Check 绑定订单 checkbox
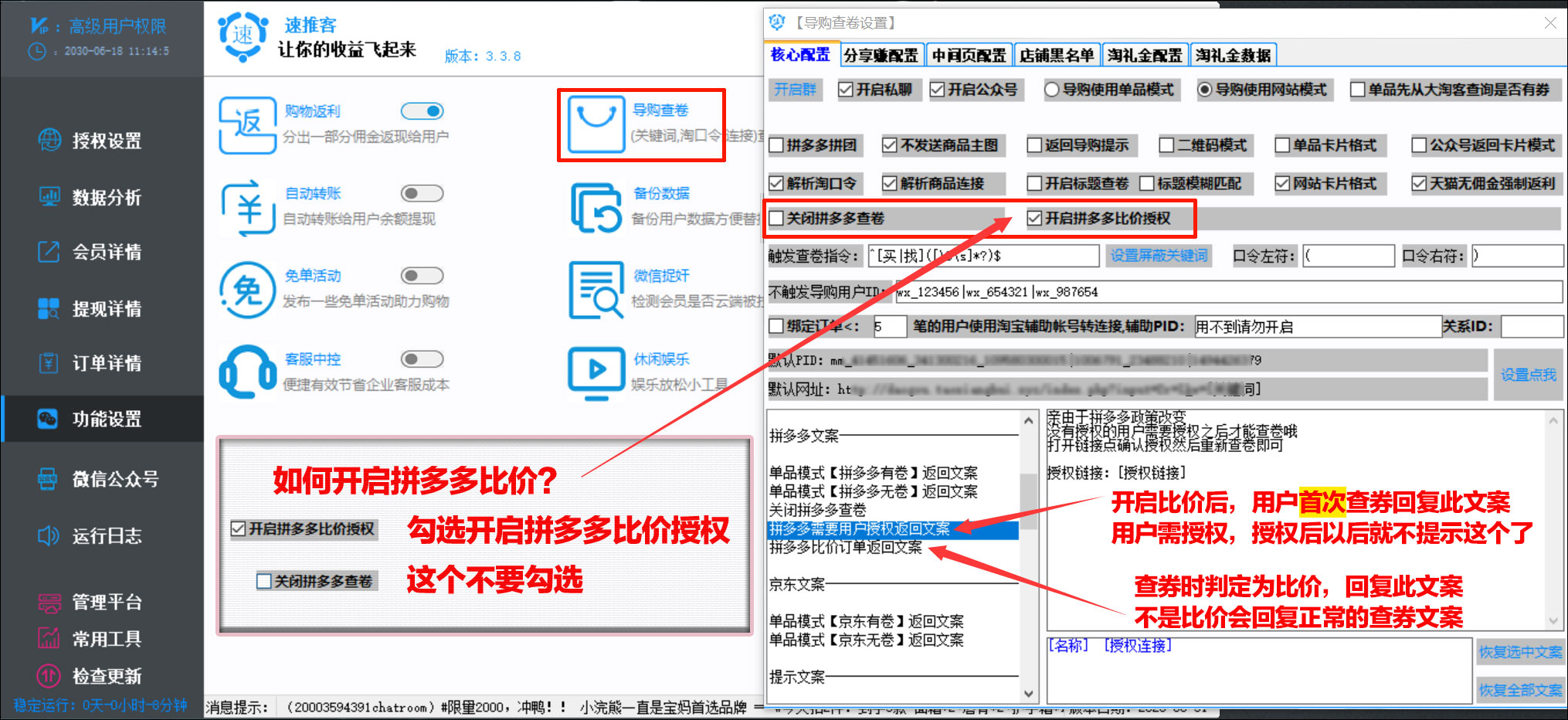Viewport: 1568px width, 720px height. click(776, 326)
